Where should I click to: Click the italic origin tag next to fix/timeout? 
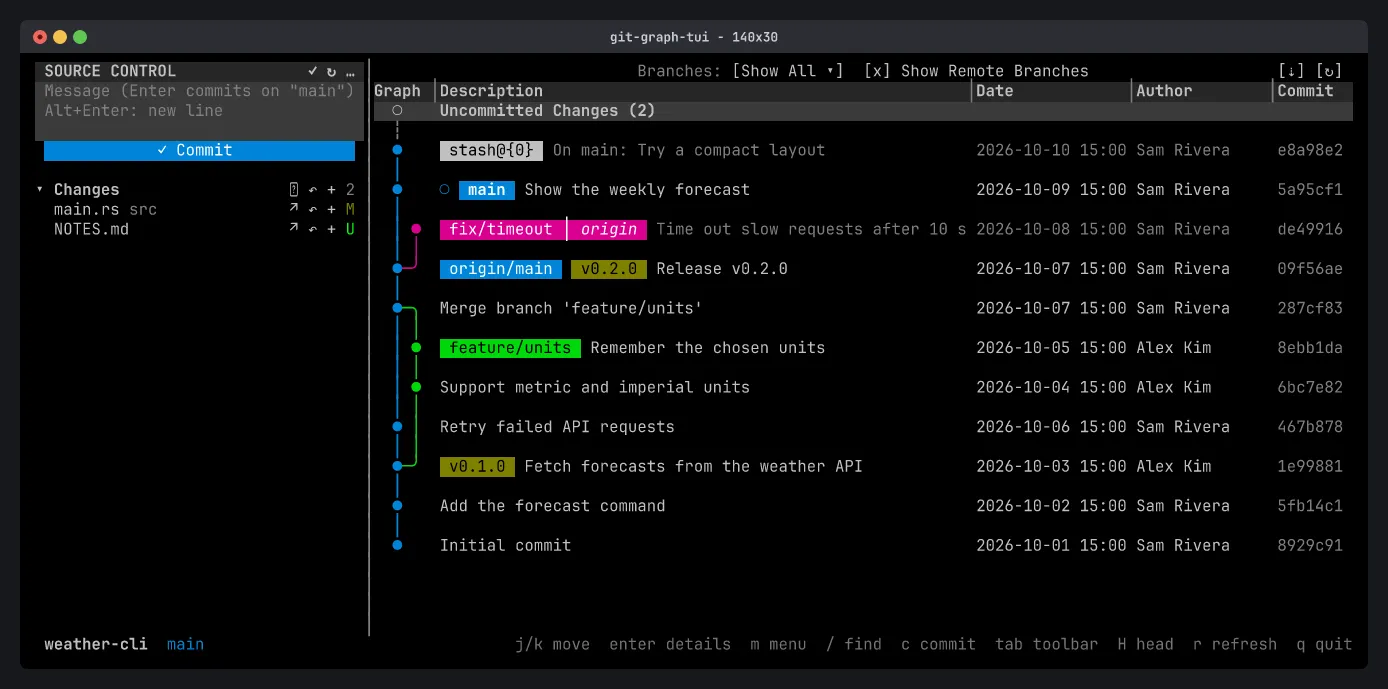click(x=608, y=229)
